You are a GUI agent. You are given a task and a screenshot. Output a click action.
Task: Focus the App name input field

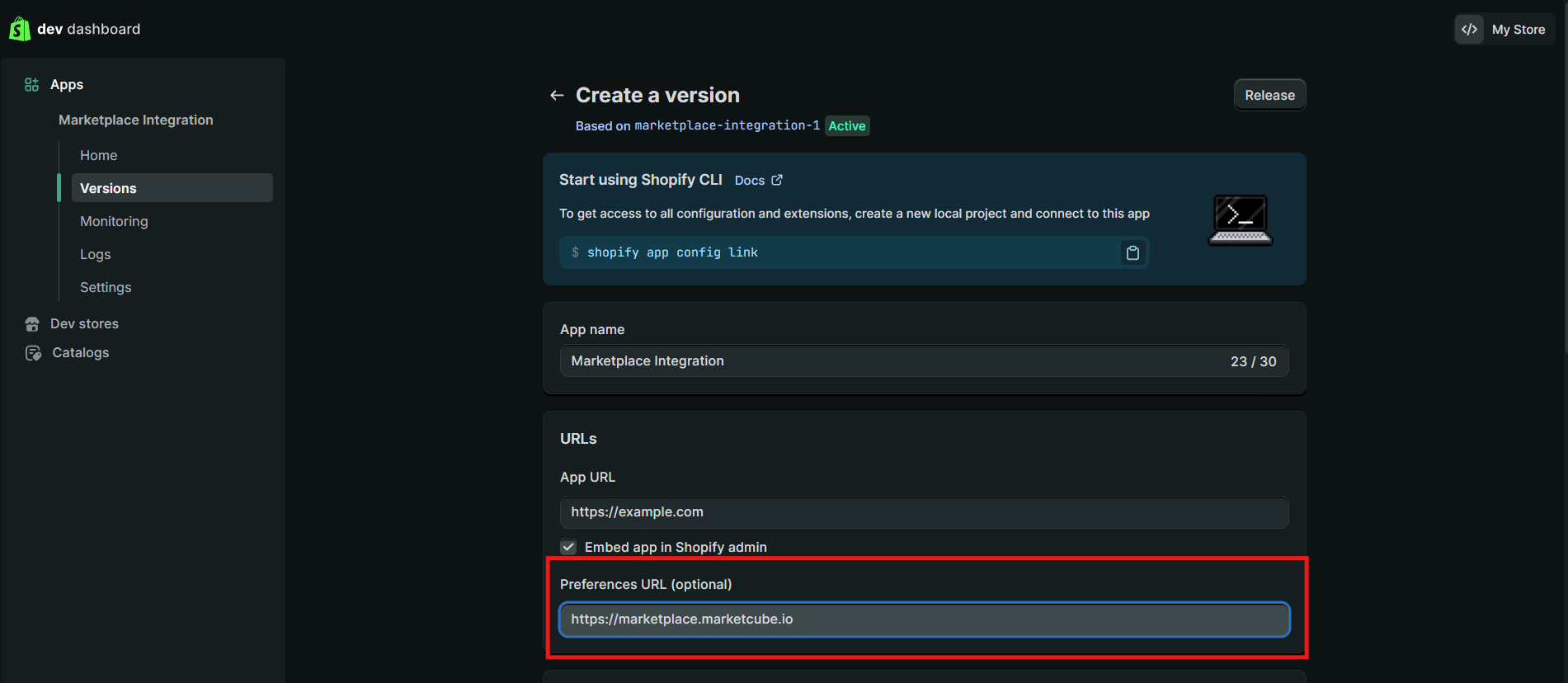click(x=924, y=361)
